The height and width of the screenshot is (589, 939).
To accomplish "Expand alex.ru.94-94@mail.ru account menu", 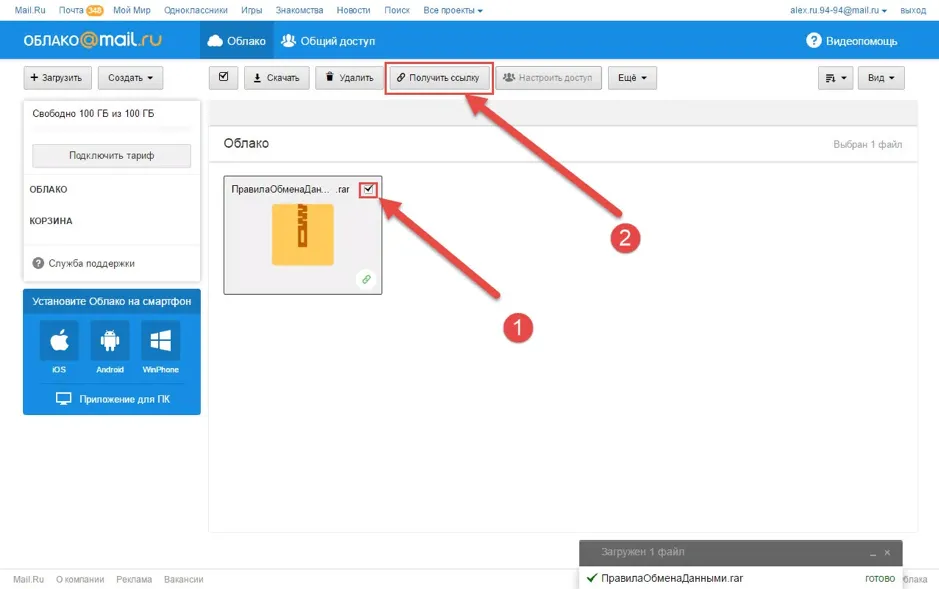I will 838,10.
